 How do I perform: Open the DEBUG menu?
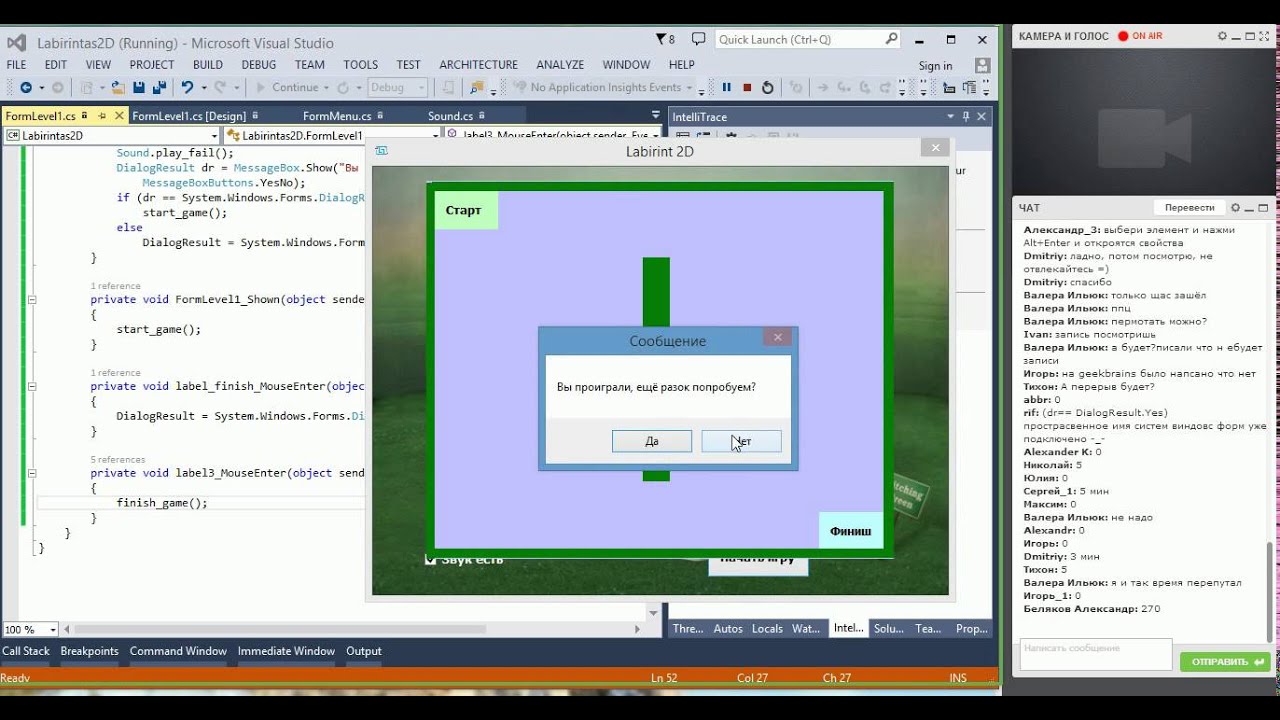(258, 65)
